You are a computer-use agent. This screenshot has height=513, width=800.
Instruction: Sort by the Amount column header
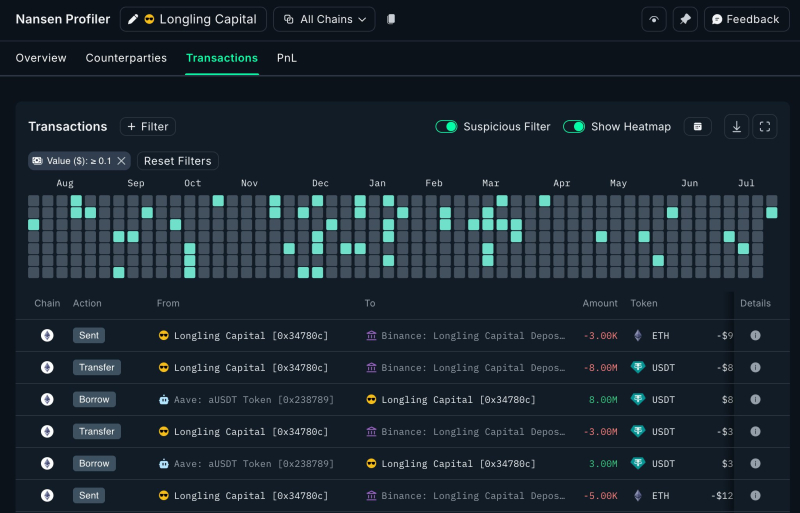click(599, 303)
